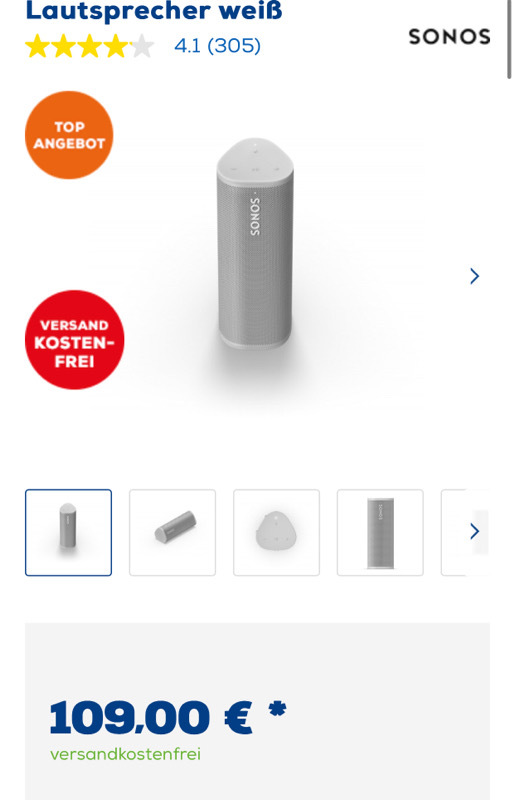This screenshot has width=515, height=800.
Task: Click the yellow star rating icons
Action: 90,46
